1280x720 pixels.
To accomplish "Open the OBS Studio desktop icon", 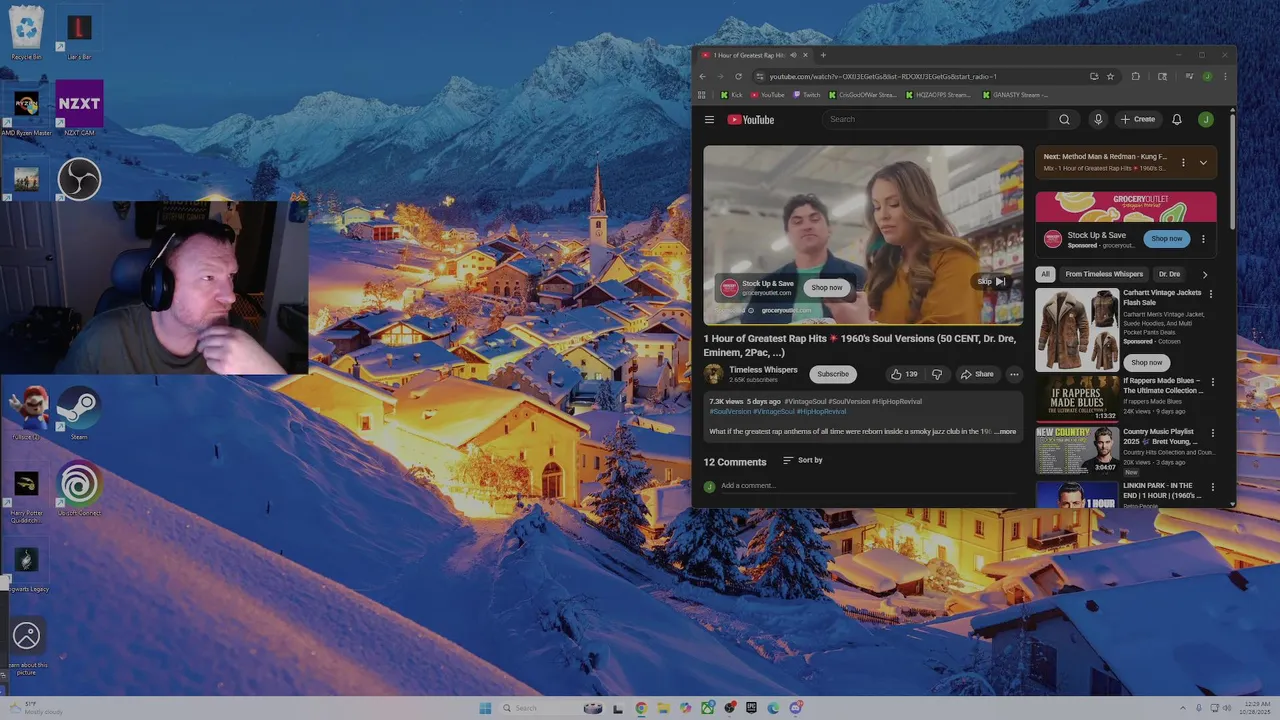I will pos(79,180).
